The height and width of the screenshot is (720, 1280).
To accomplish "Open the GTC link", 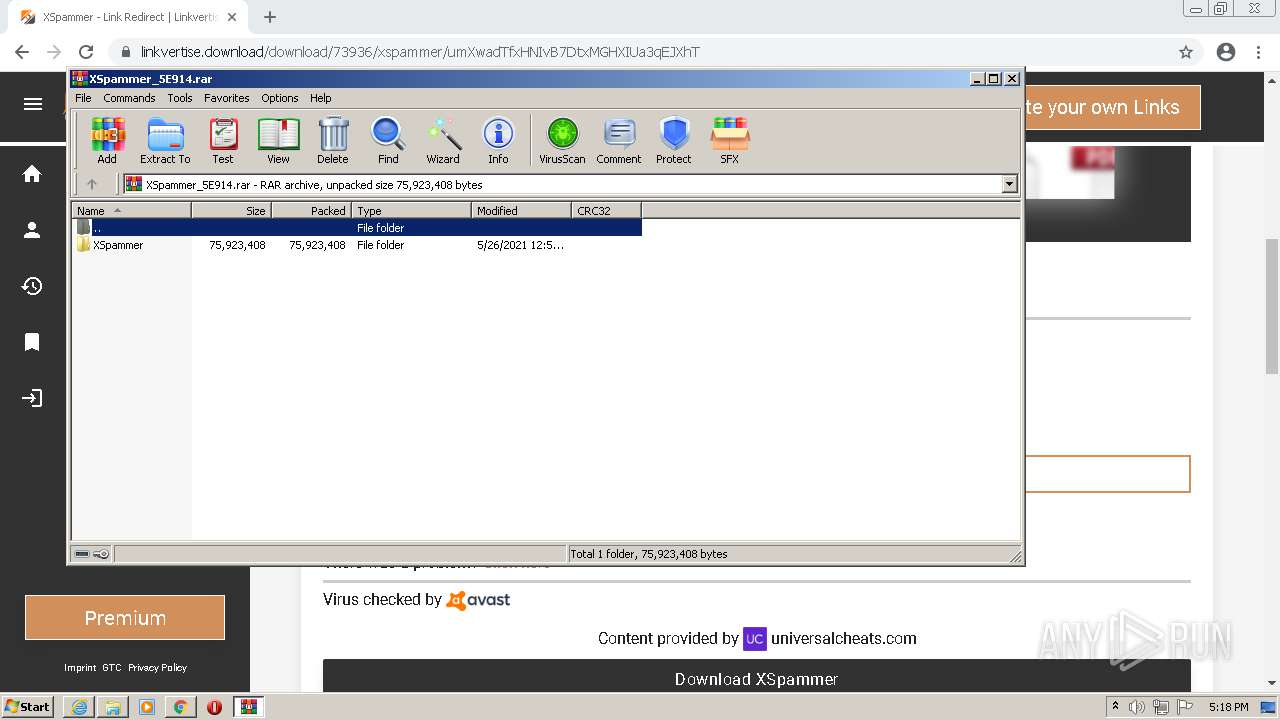I will click(112, 668).
